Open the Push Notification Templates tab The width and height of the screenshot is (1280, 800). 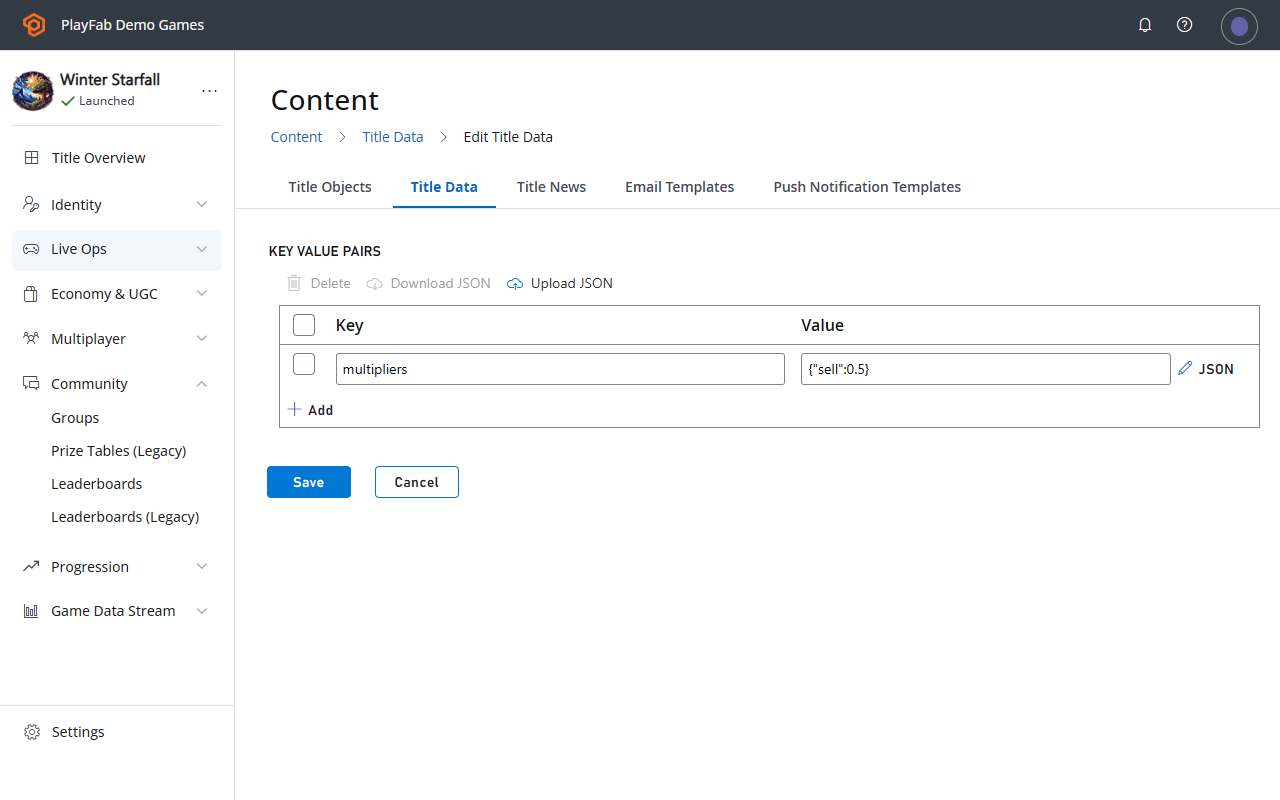867,187
